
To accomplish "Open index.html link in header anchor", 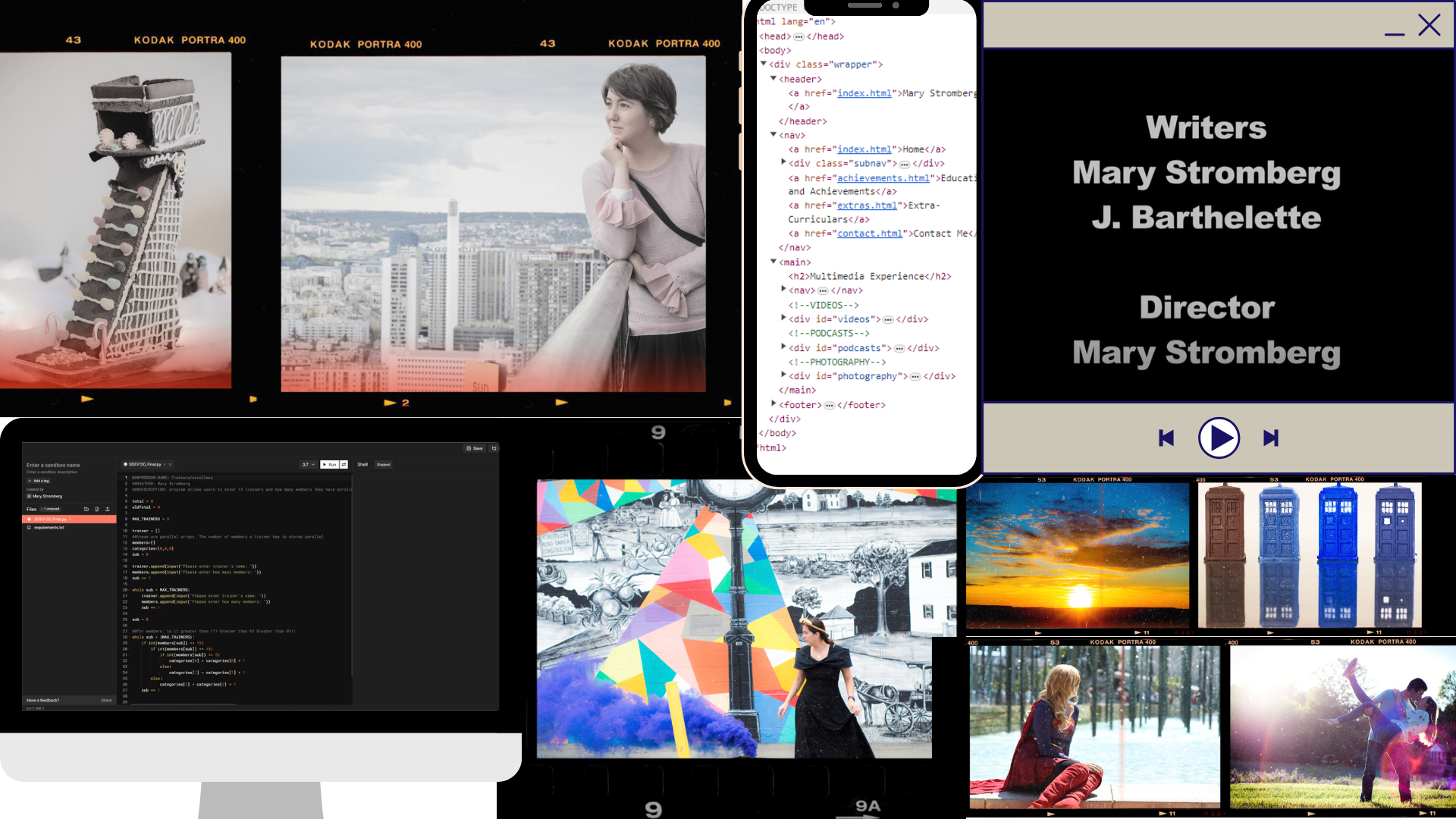I will click(864, 93).
